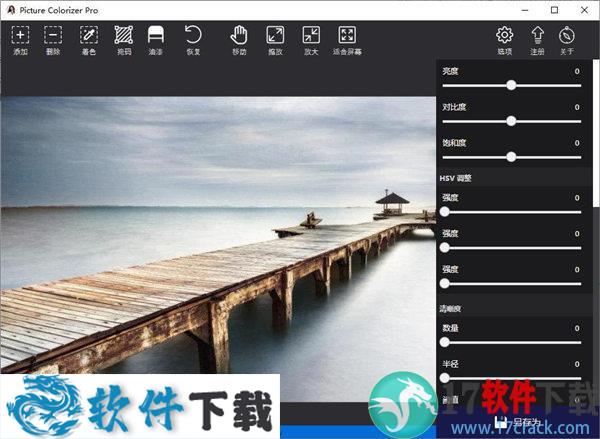The width and height of the screenshot is (600, 439).
Task: Click the 对比度 (Contrast) slider handle
Action: coord(511,121)
